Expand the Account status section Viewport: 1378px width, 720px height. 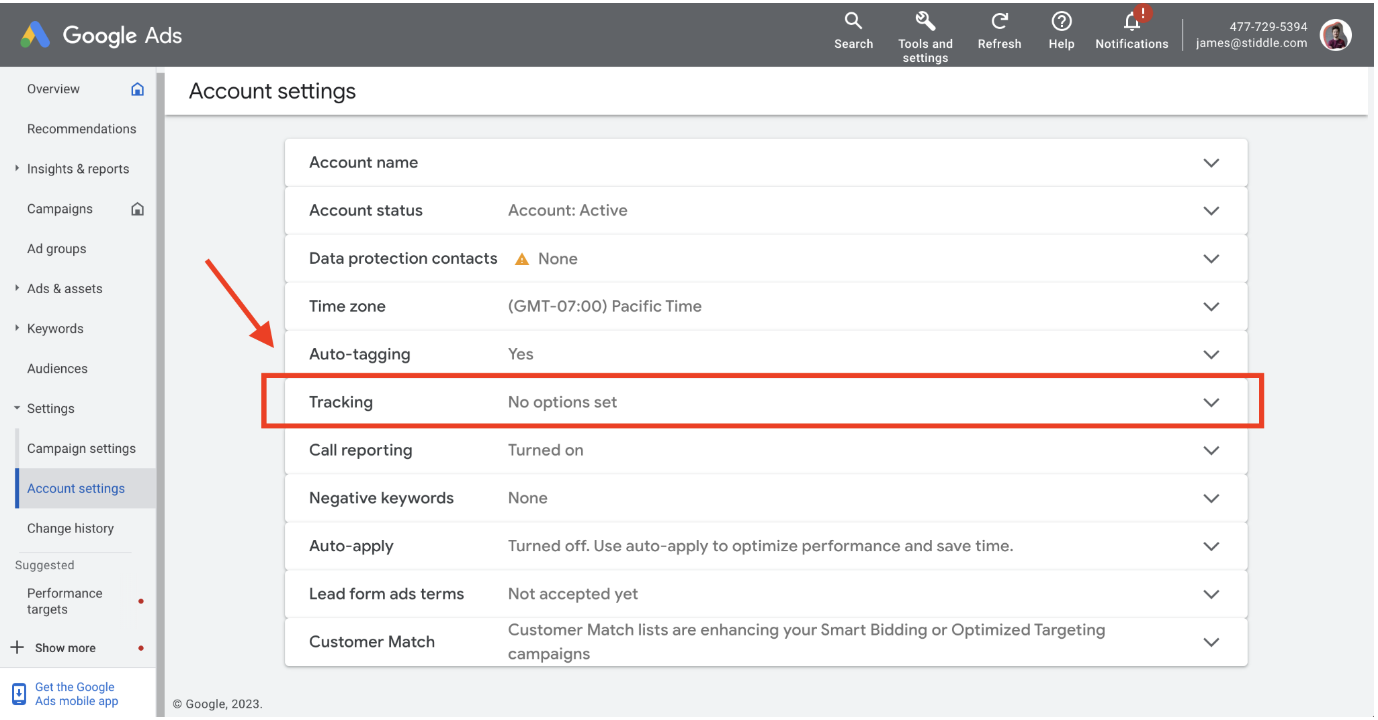tap(1211, 211)
